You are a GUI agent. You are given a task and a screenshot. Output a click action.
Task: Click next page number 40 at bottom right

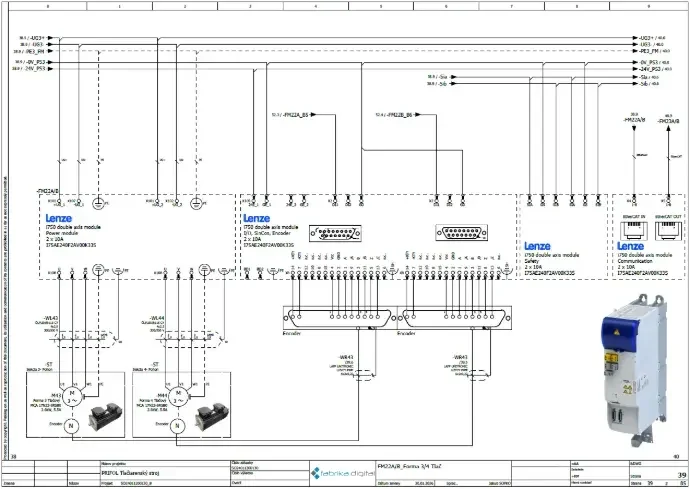coord(676,457)
